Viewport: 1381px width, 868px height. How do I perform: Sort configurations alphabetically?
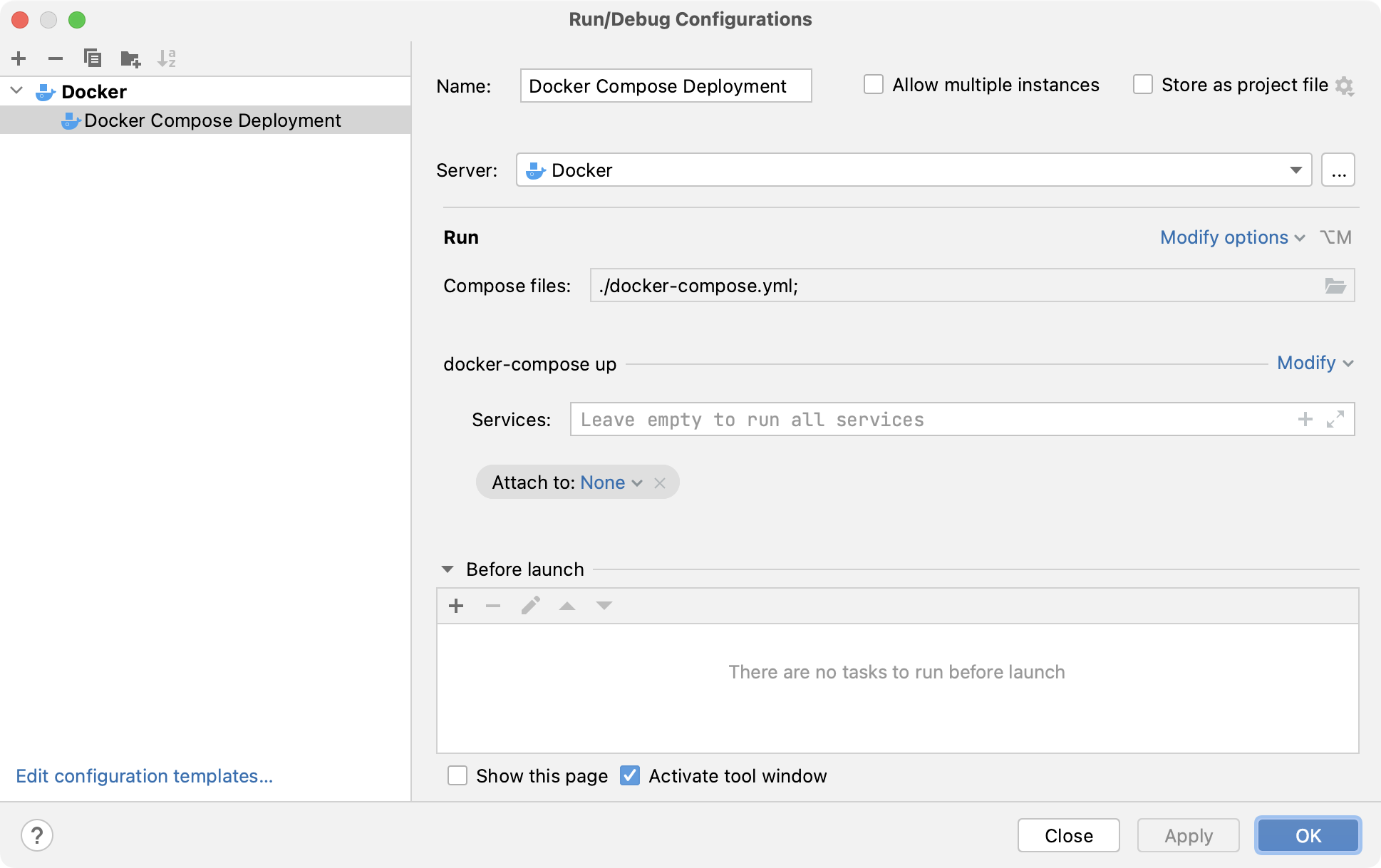(x=168, y=58)
